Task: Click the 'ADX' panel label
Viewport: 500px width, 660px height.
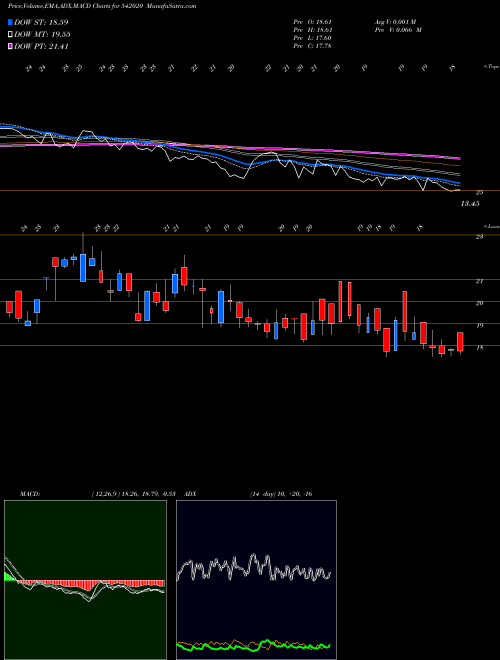Action: (x=191, y=494)
